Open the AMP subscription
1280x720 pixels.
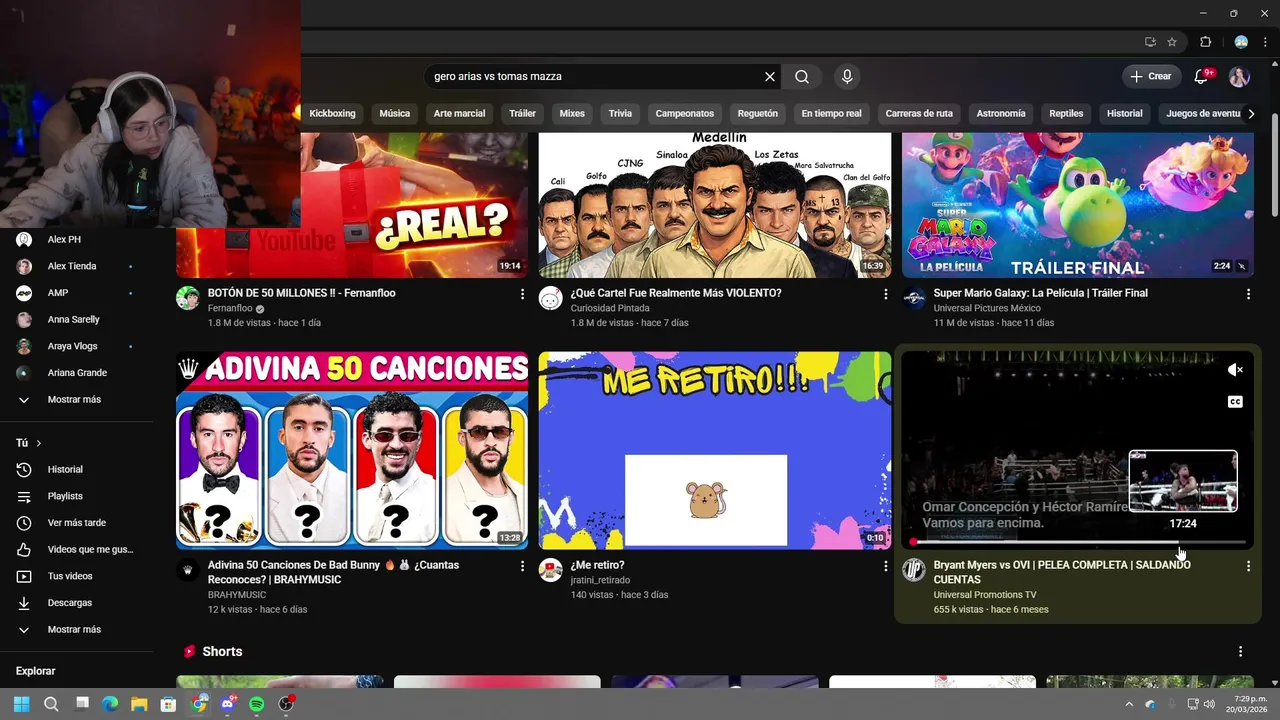77,293
